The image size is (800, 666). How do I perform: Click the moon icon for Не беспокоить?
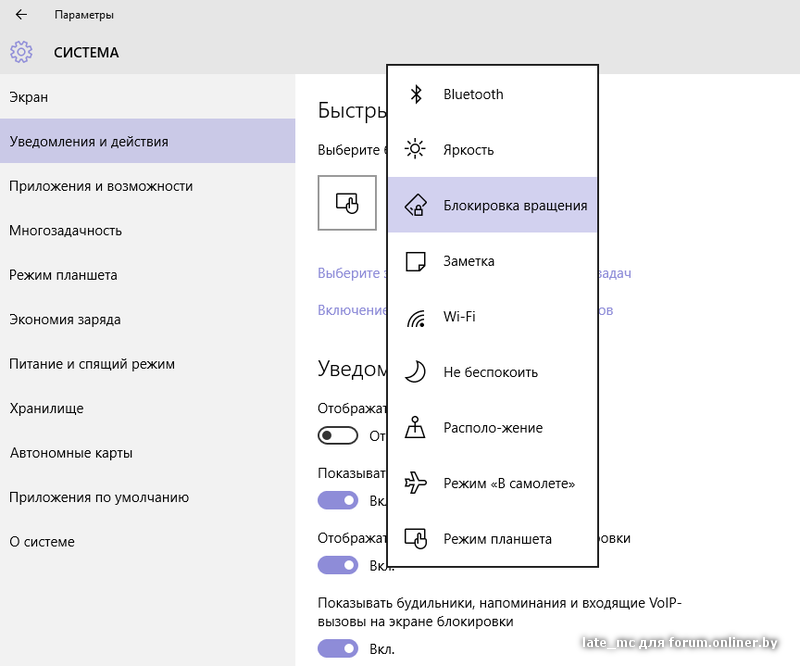415,372
